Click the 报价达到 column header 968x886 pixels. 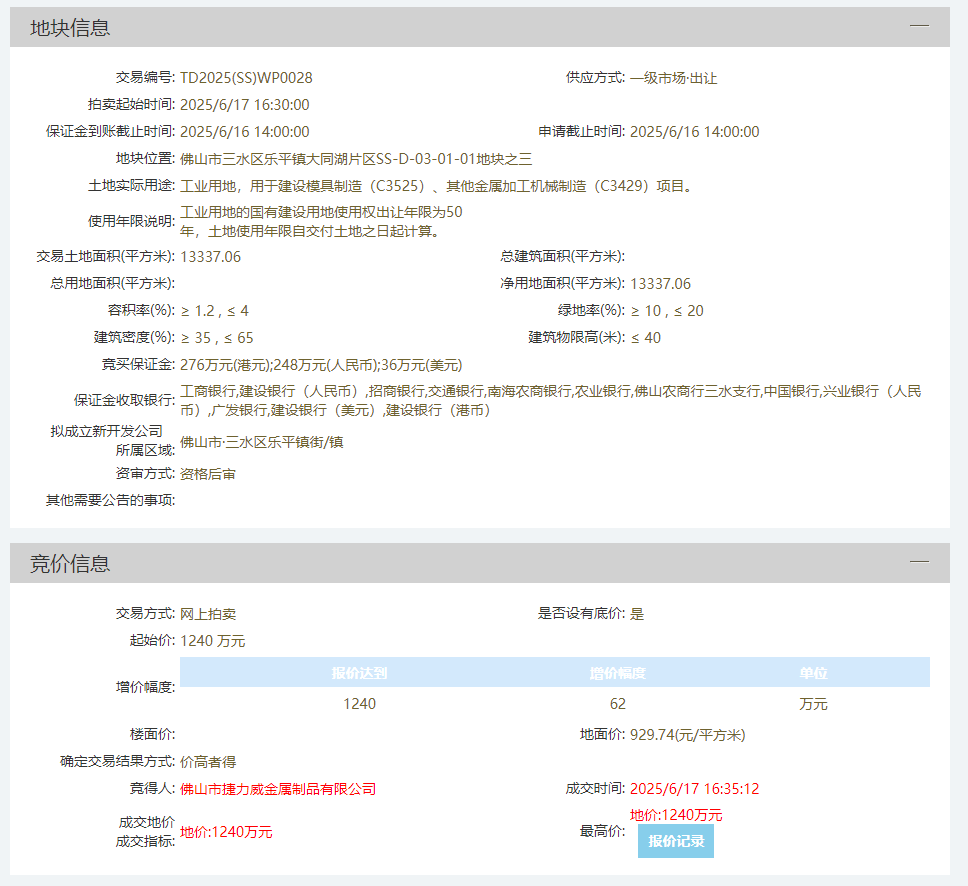359,673
